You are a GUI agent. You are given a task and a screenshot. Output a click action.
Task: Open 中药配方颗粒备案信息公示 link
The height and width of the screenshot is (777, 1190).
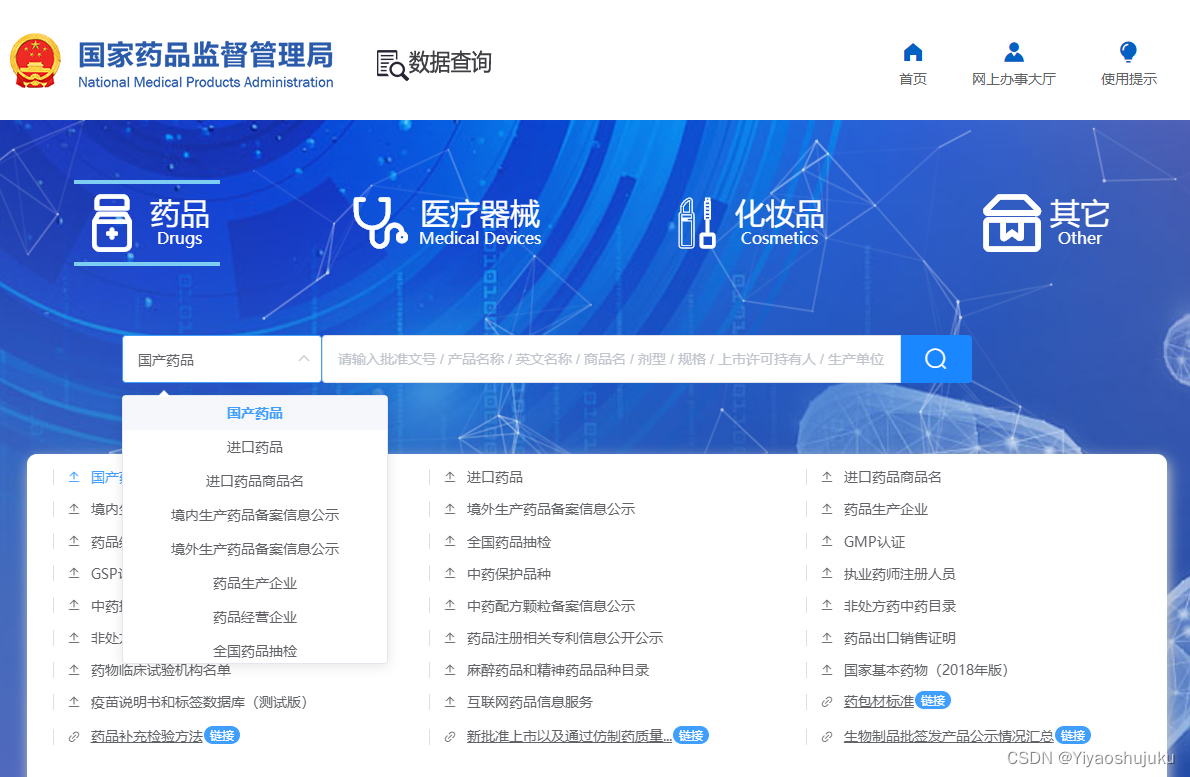551,606
